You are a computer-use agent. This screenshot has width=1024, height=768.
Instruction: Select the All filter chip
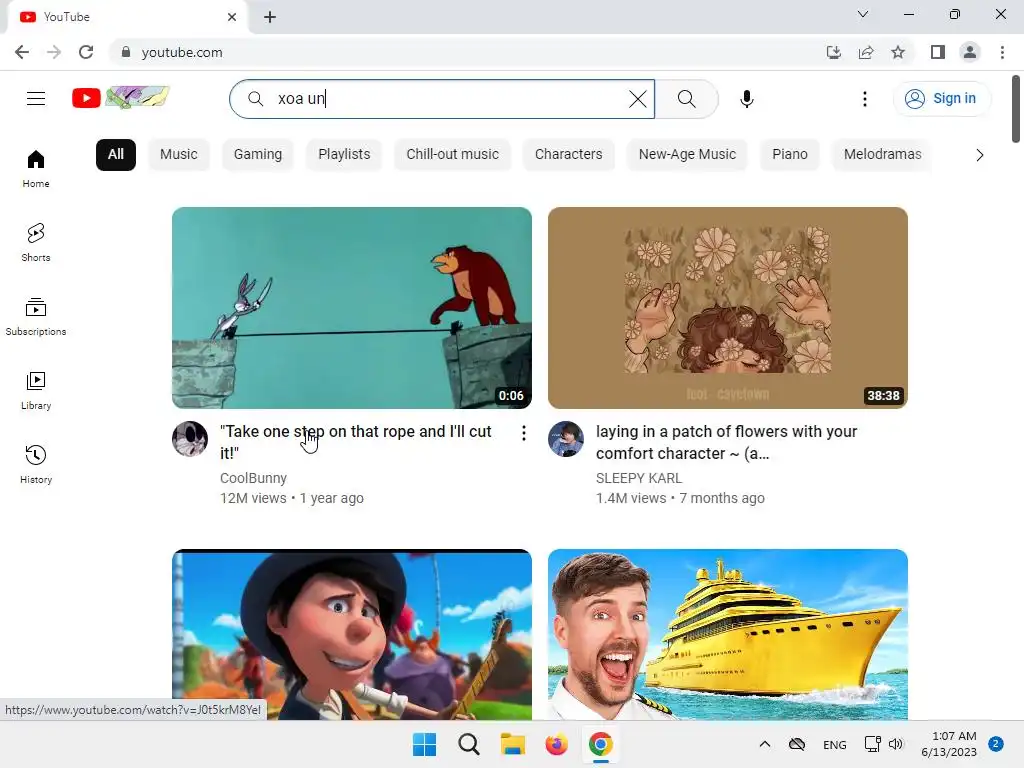[x=116, y=155]
